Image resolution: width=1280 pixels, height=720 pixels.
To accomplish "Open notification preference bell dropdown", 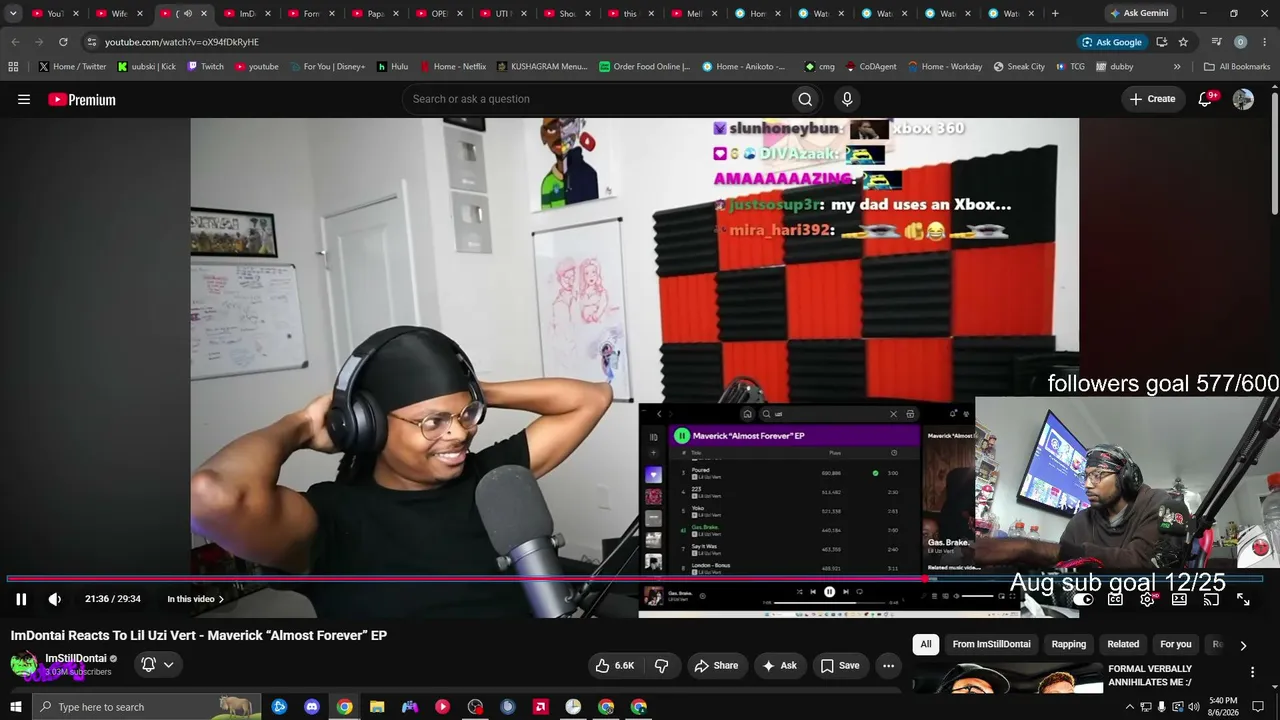I will point(158,664).
